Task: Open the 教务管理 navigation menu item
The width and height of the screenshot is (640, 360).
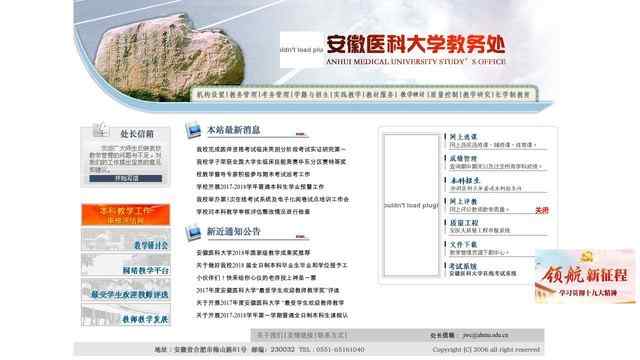Action: point(243,95)
